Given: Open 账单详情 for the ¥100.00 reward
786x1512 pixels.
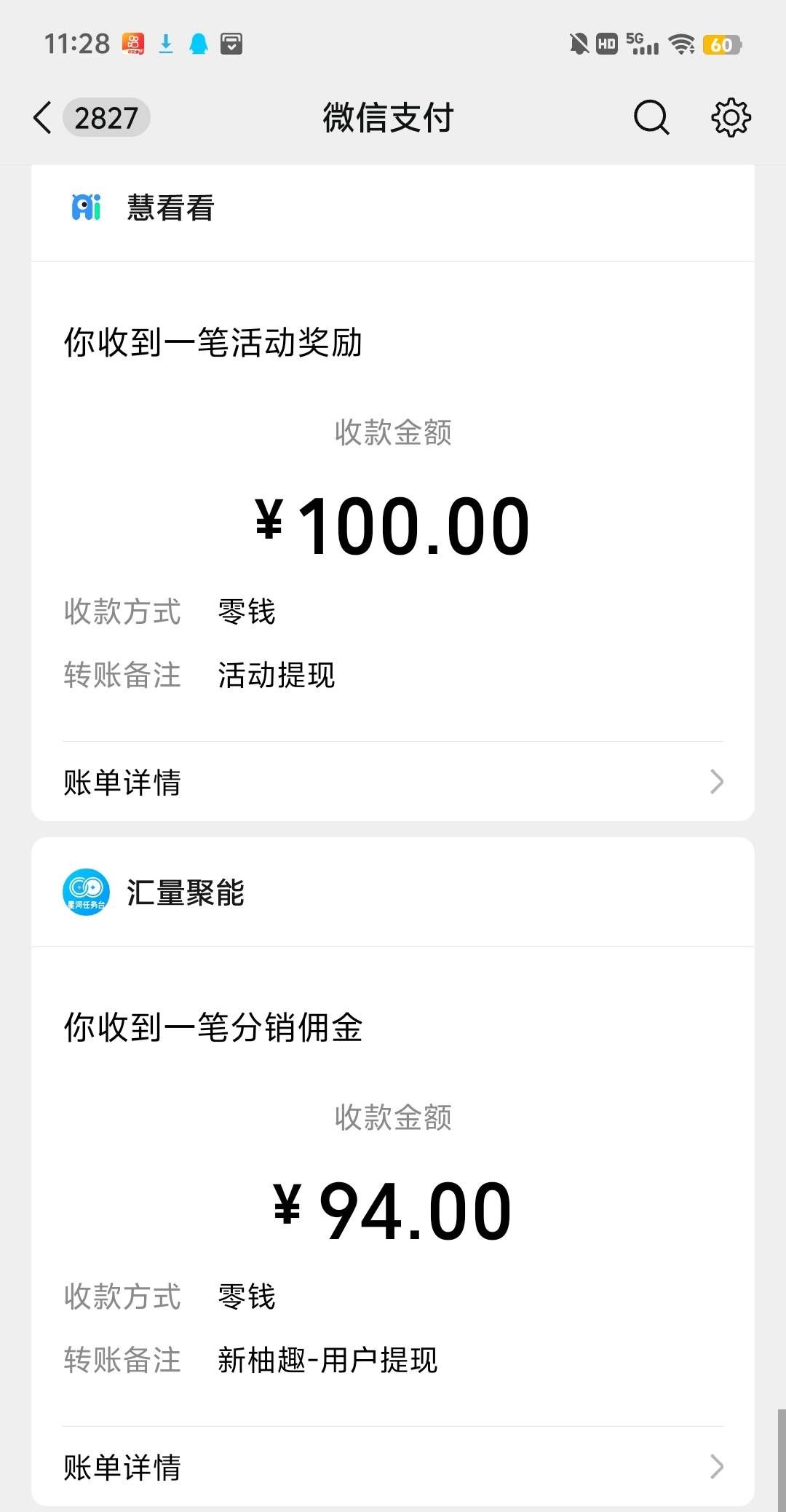Looking at the screenshot, I should point(122,783).
